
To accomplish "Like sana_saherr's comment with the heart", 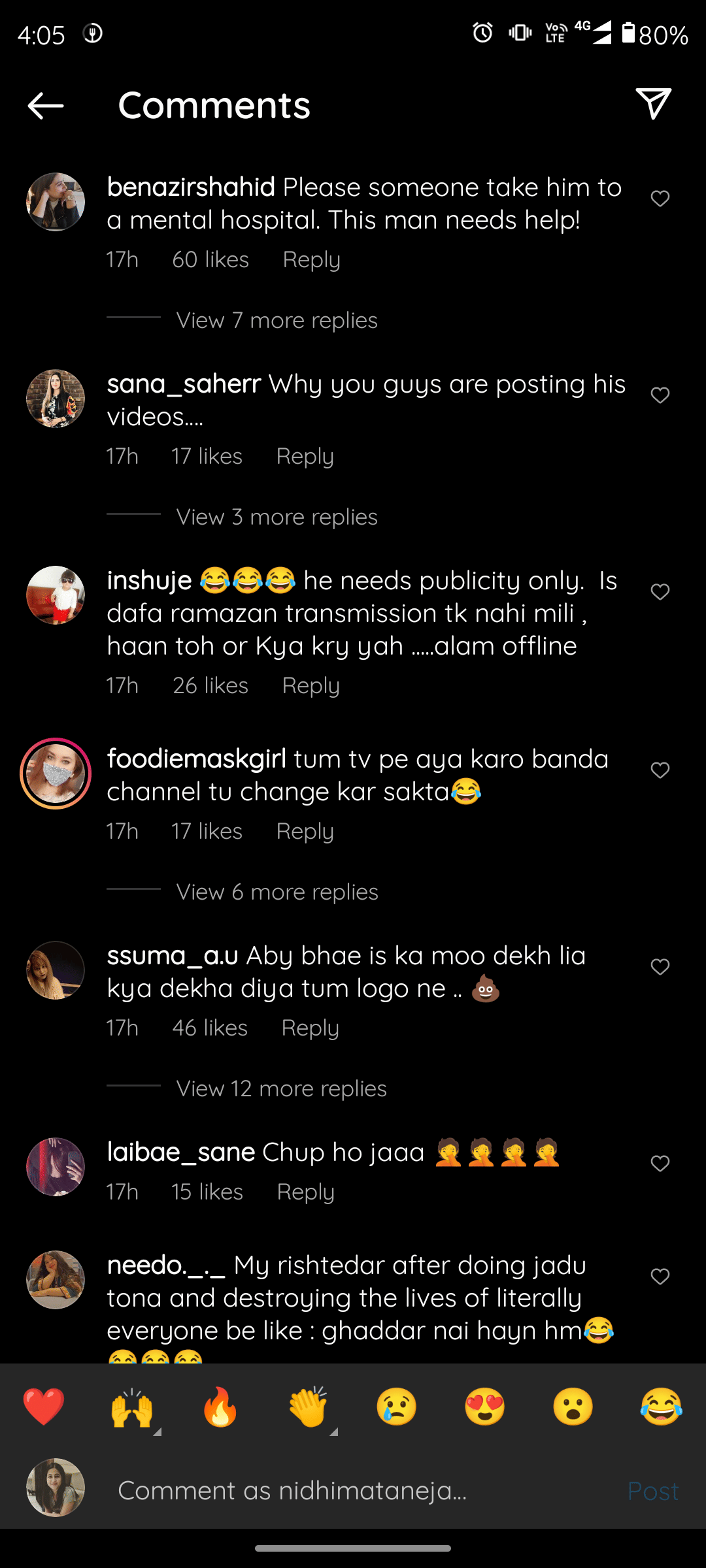I will pos(660,395).
